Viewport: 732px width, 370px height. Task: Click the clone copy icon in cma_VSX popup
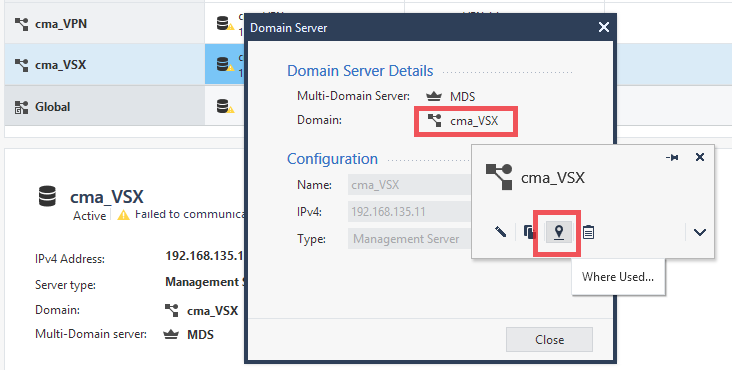(x=529, y=232)
